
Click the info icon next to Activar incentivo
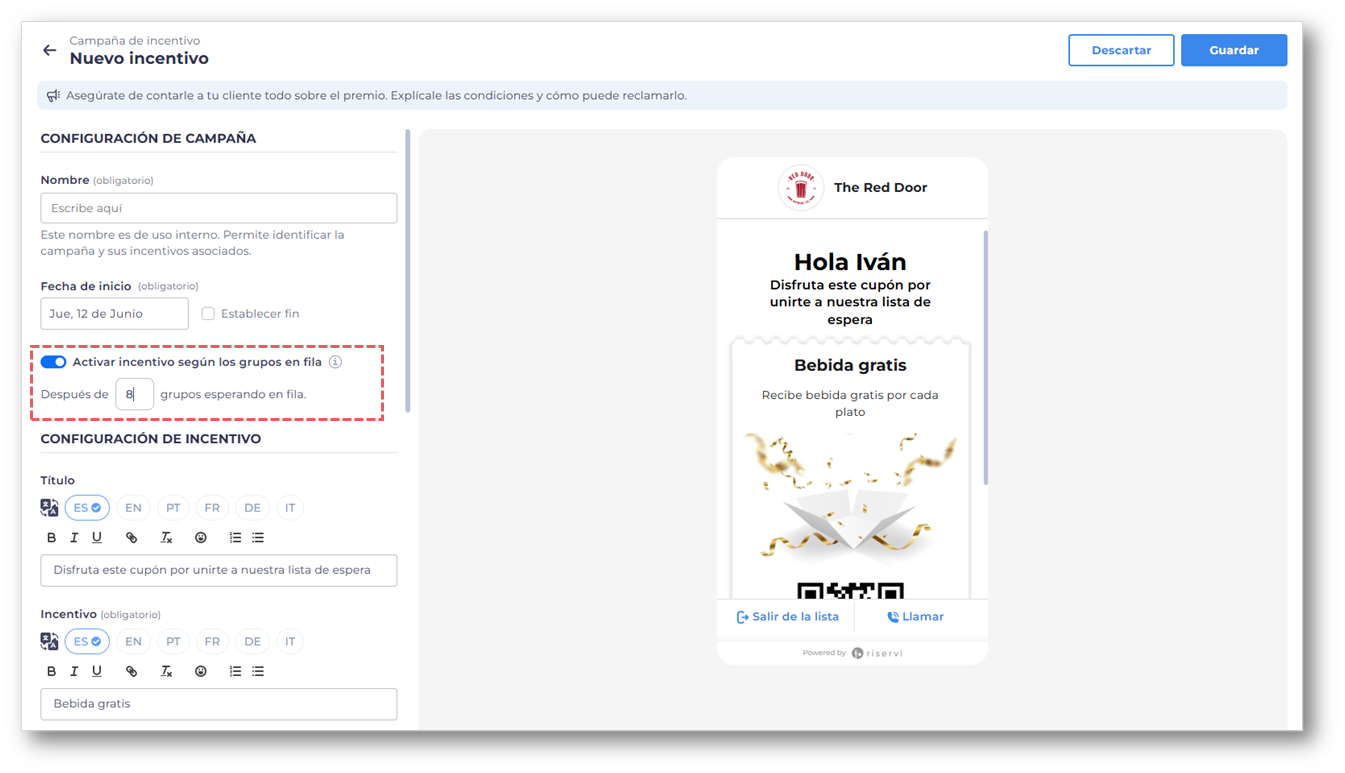click(336, 362)
